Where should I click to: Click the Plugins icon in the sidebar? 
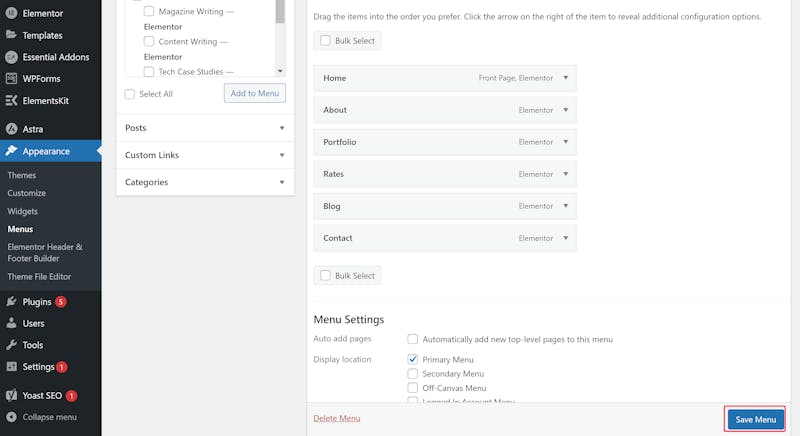click(x=11, y=301)
